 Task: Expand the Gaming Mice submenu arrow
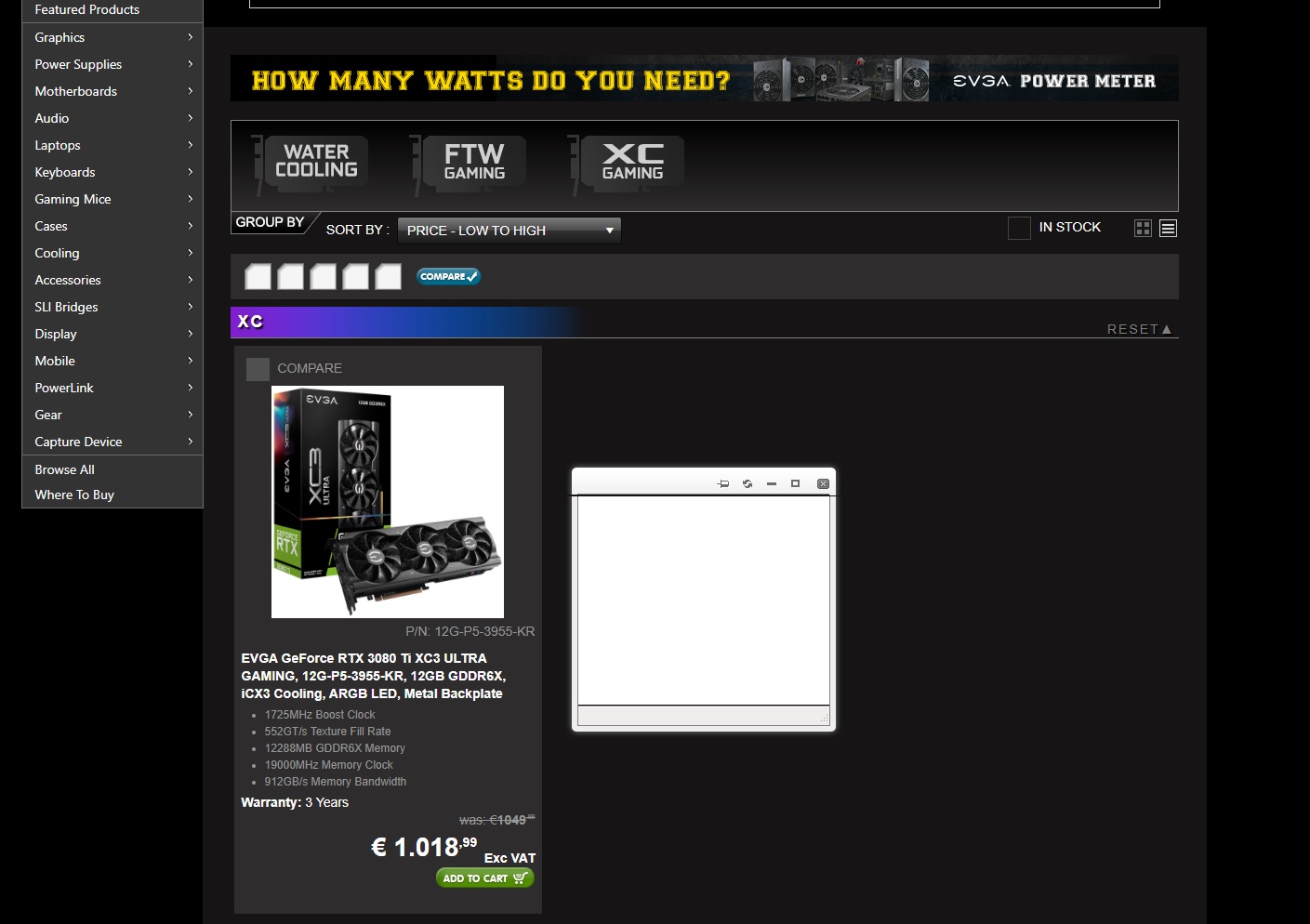(x=190, y=199)
